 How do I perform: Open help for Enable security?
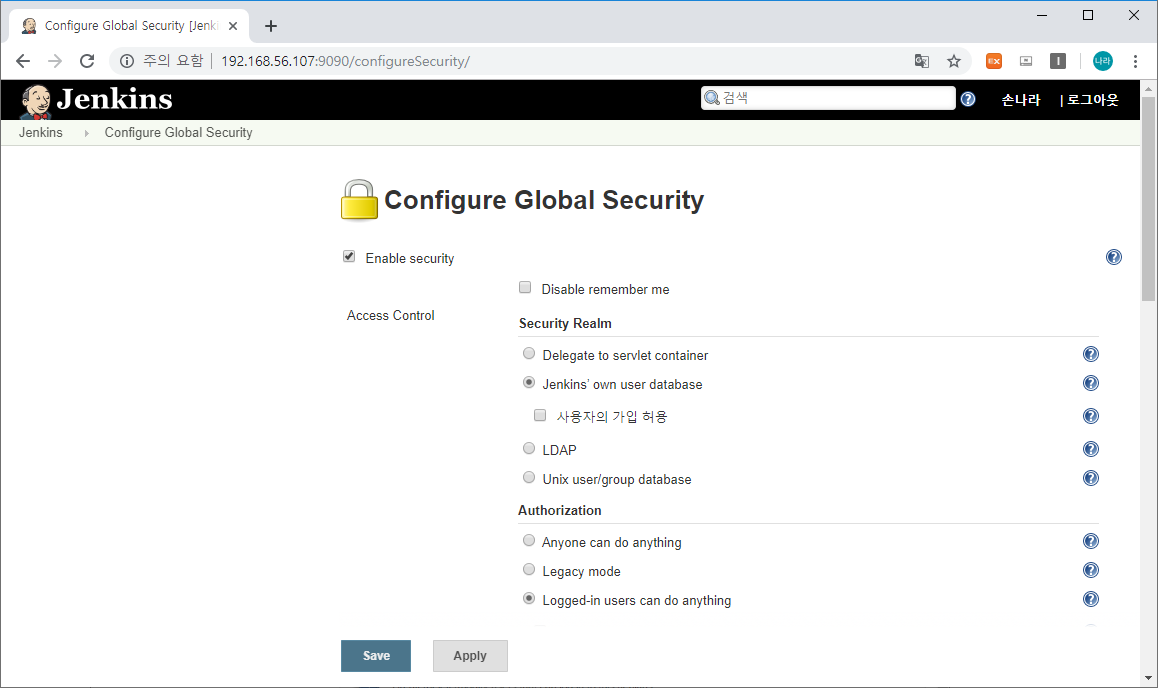click(1114, 257)
